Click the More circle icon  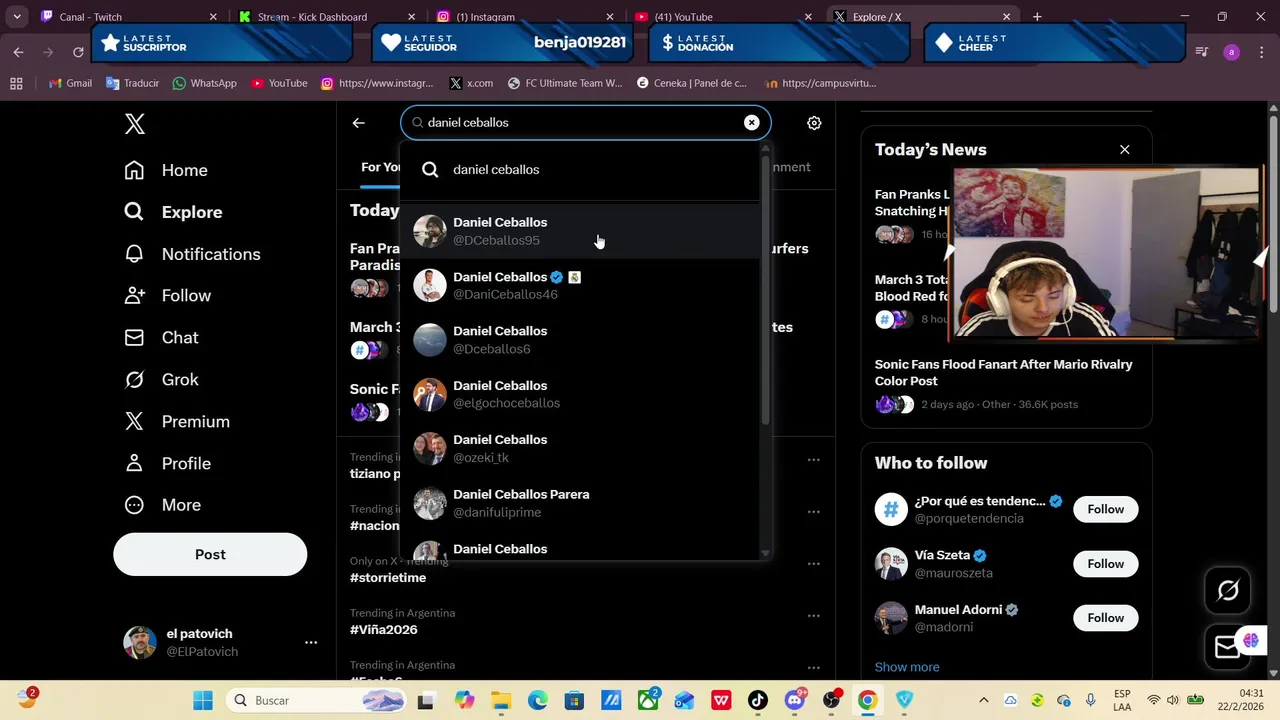tap(134, 505)
